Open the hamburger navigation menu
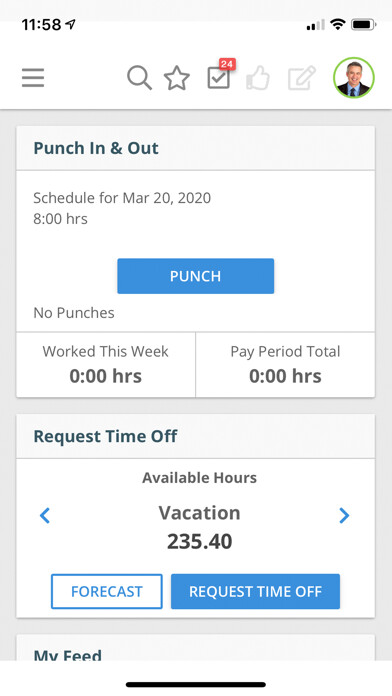The width and height of the screenshot is (392, 696). coord(33,78)
